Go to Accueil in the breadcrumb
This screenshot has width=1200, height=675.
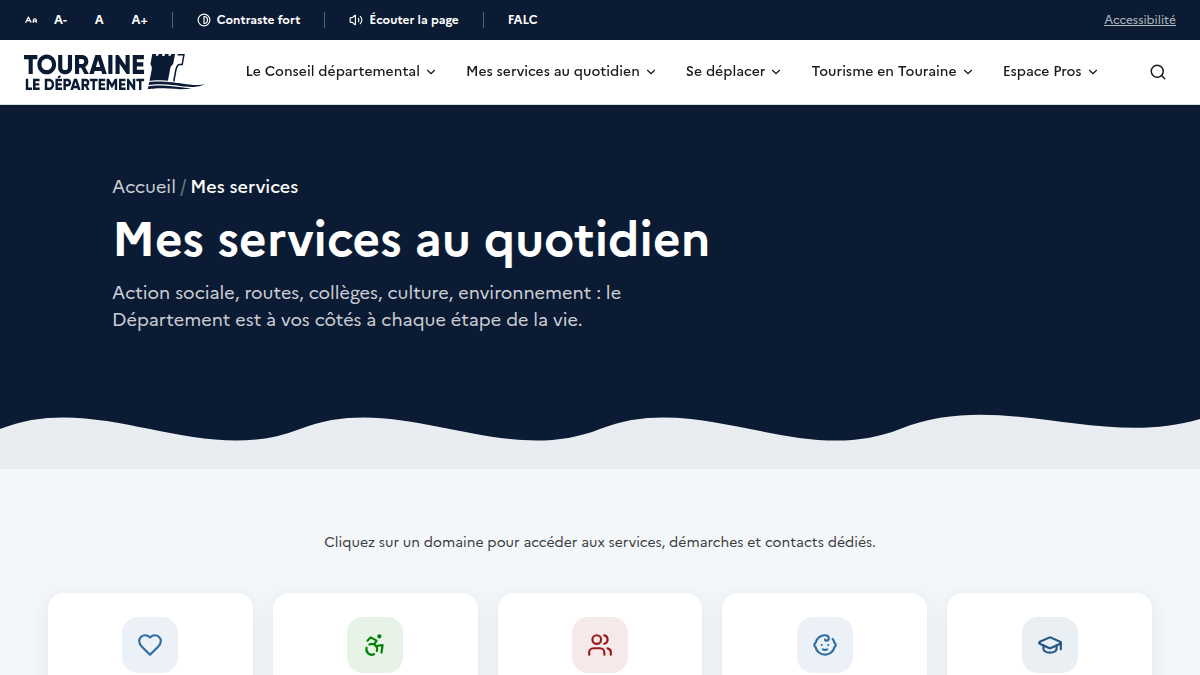click(144, 187)
